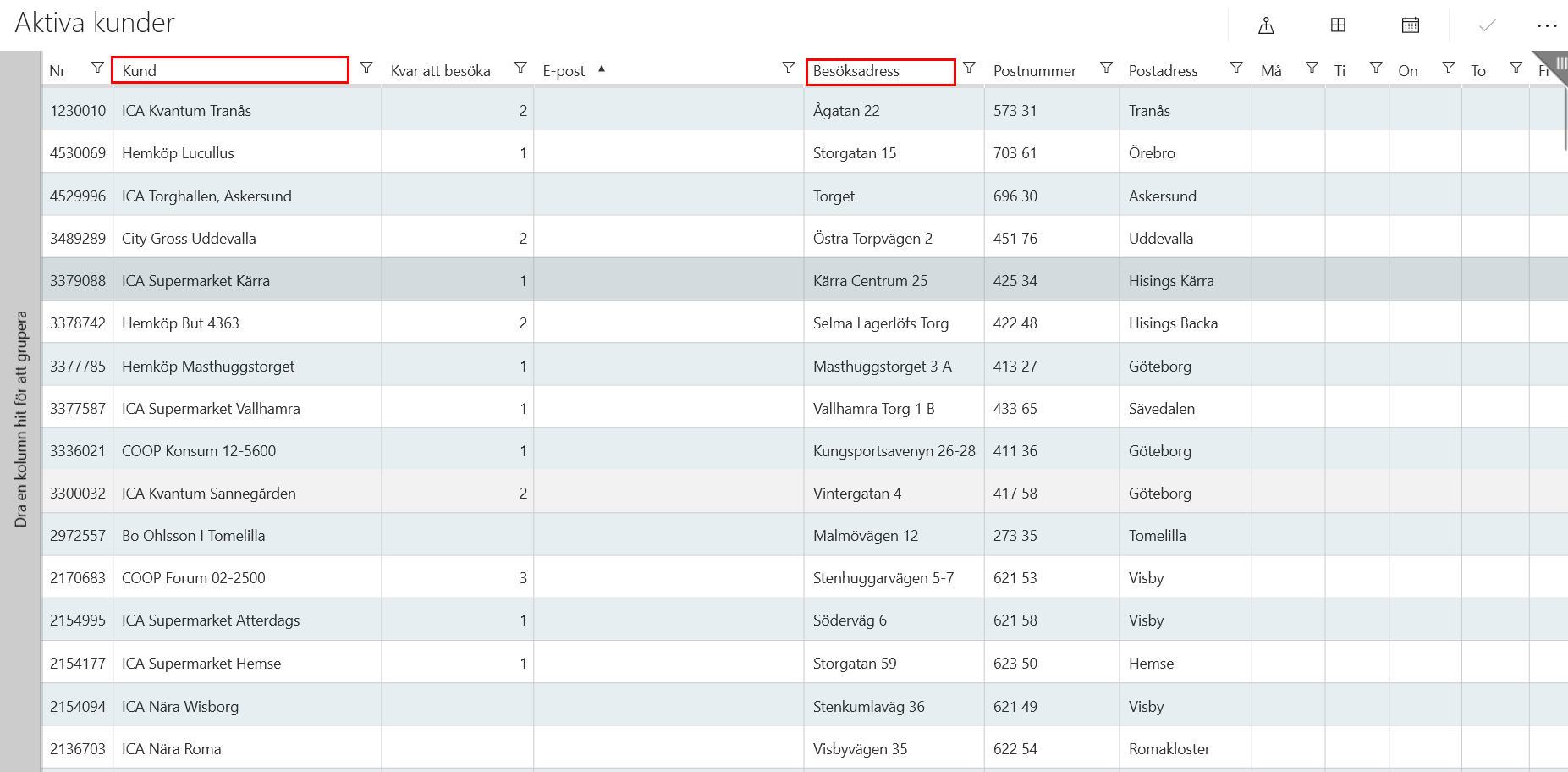Click customer number 1230010
Viewport: 1568px width, 772px height.
point(78,111)
